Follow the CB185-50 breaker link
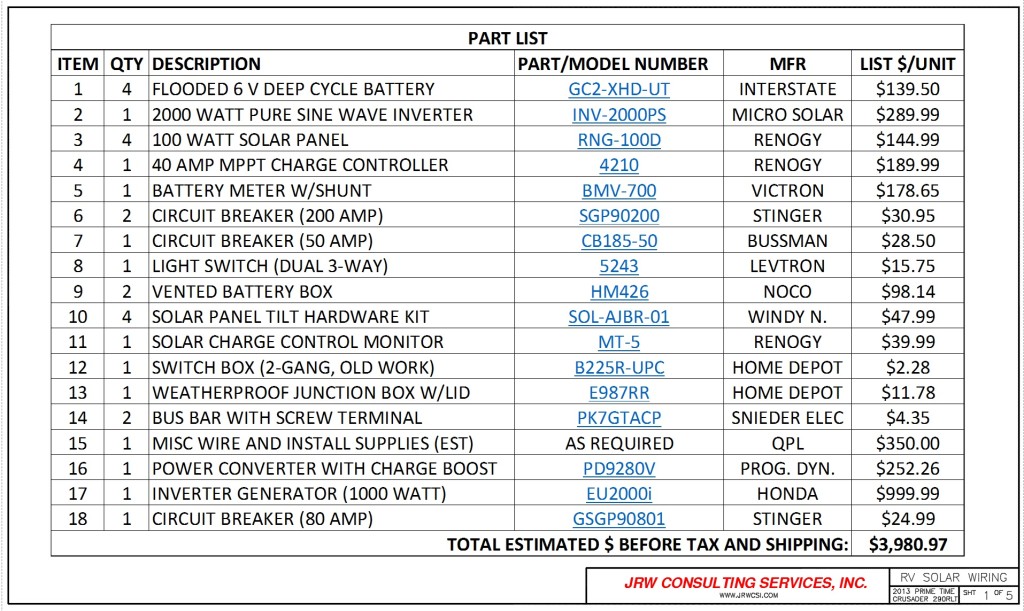 618,242
